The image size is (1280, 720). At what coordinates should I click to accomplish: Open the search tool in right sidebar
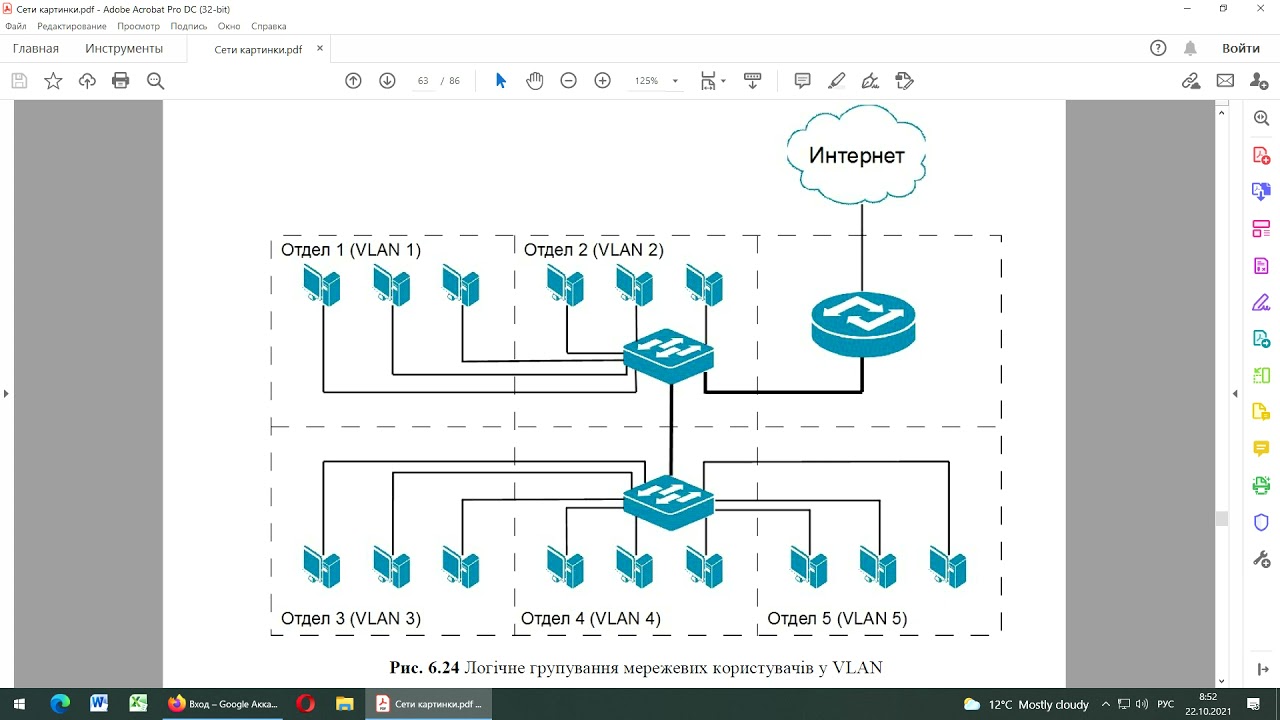click(x=1261, y=119)
